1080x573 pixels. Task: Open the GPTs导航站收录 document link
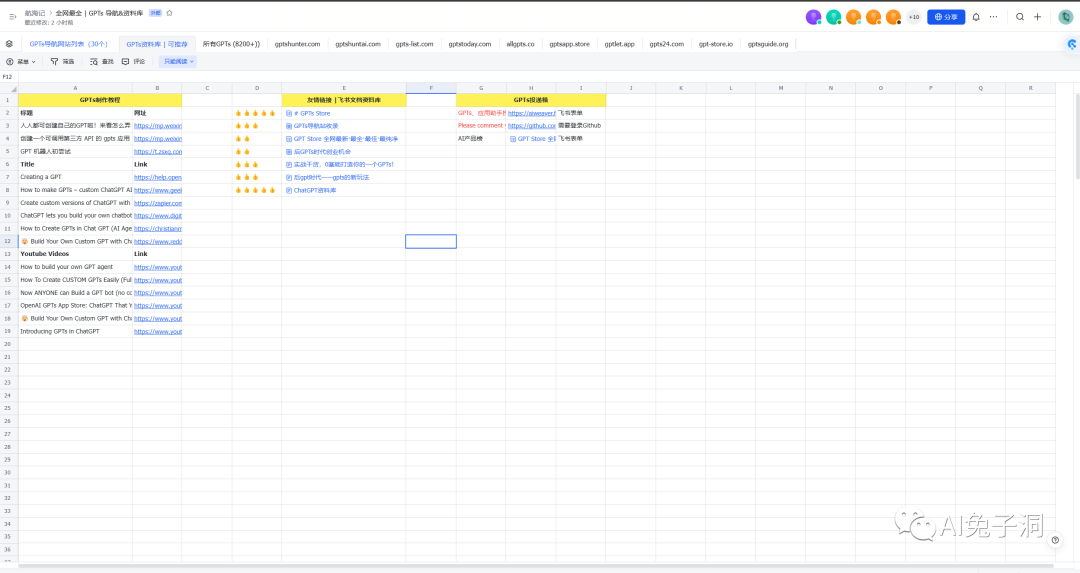point(312,126)
